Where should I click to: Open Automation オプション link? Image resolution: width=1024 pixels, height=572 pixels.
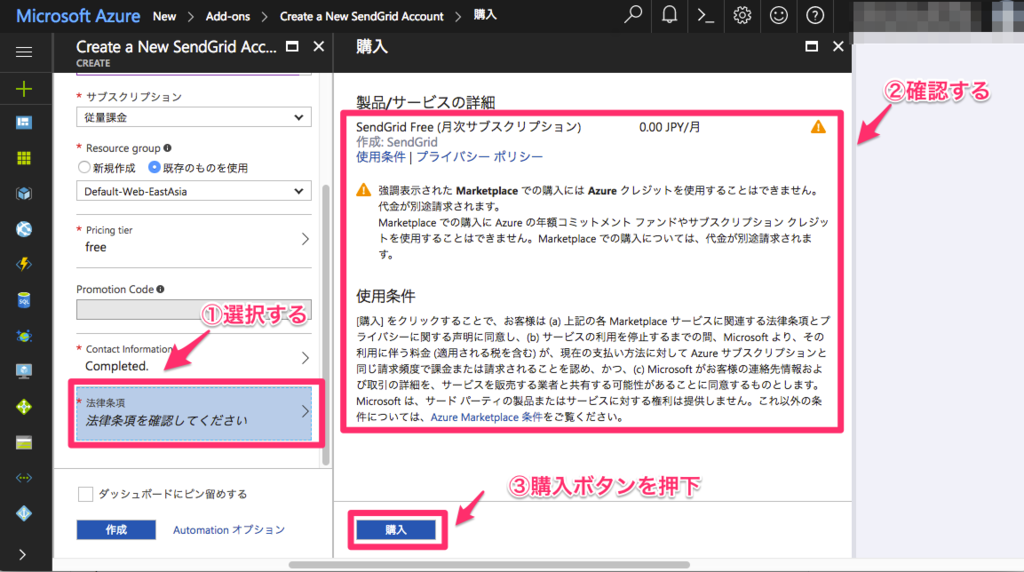[229, 530]
